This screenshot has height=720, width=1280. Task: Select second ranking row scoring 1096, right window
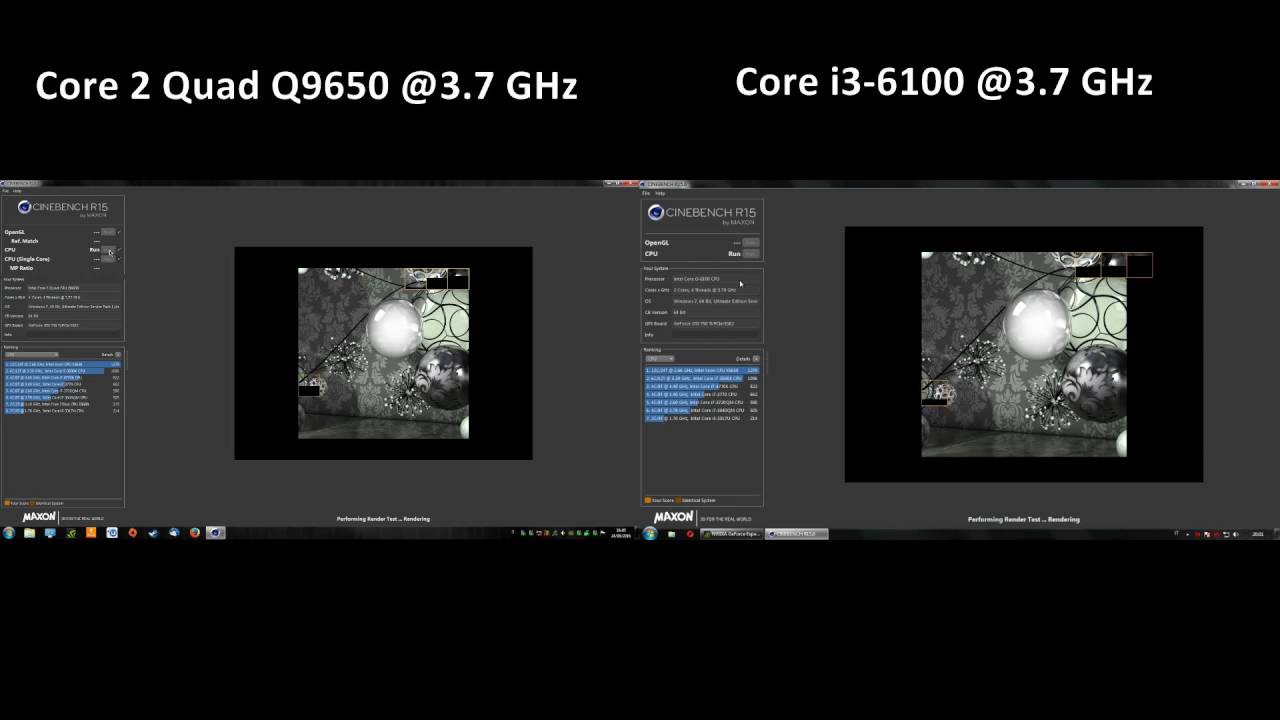[x=702, y=378]
